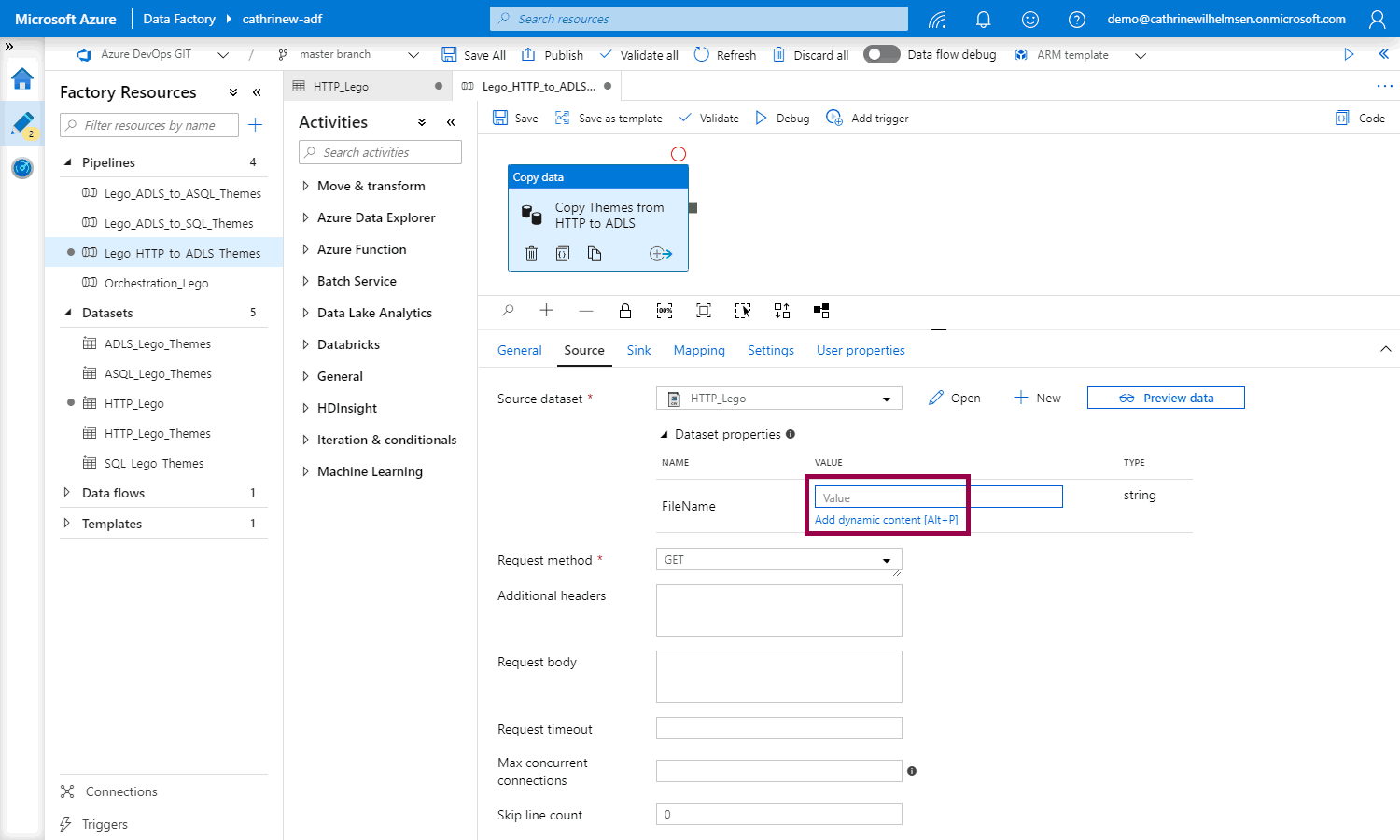Click the auto align layout icon
1400x840 pixels.
782,311
